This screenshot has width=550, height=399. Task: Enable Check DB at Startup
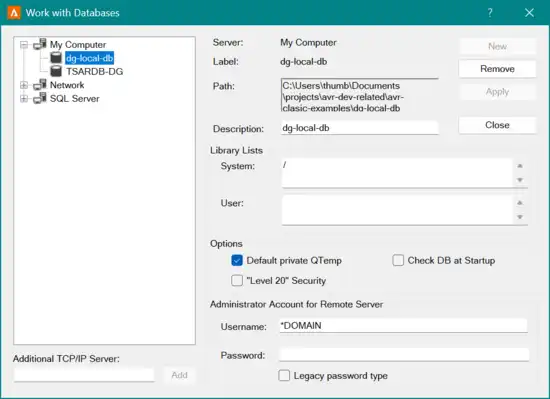[398, 261]
